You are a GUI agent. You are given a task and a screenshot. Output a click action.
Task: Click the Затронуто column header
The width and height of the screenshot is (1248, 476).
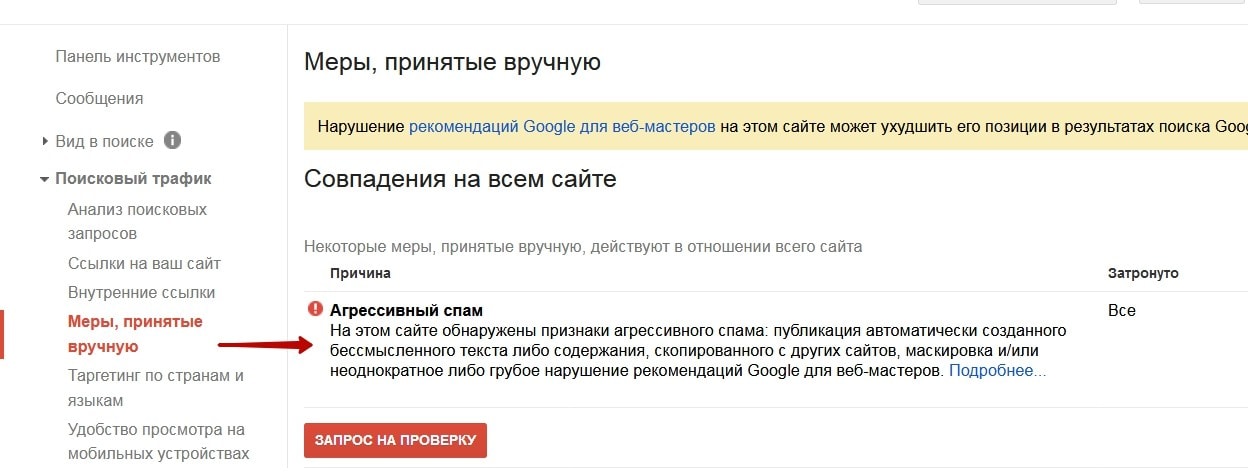[x=1143, y=273]
